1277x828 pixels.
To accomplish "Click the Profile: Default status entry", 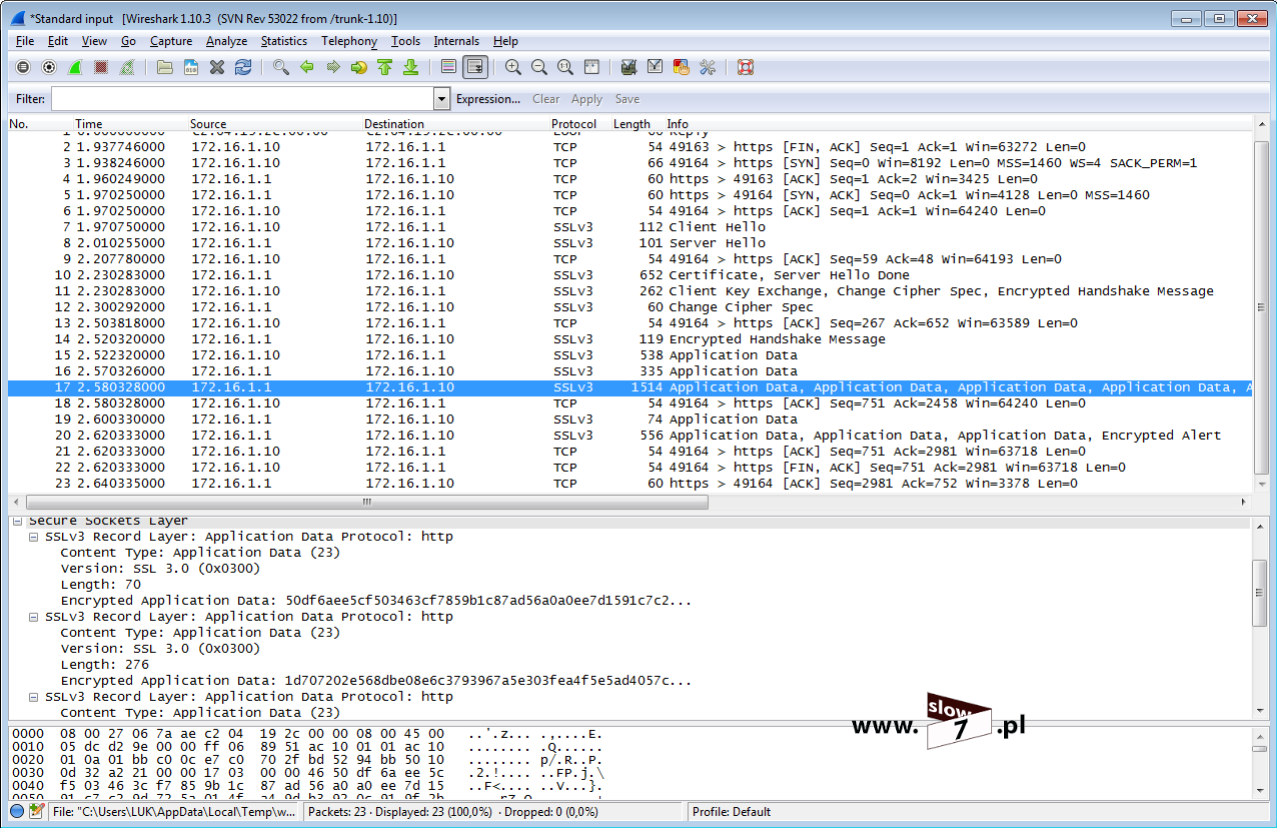I will (731, 812).
